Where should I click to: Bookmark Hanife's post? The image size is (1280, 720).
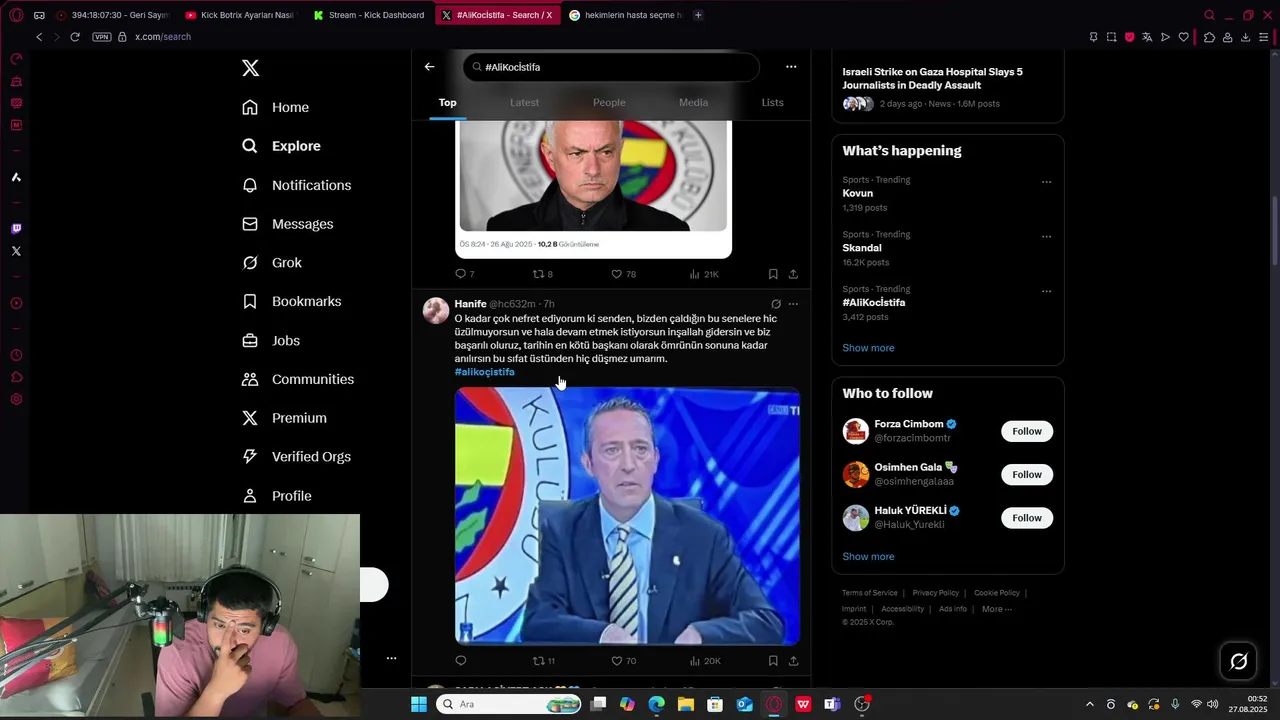[773, 661]
